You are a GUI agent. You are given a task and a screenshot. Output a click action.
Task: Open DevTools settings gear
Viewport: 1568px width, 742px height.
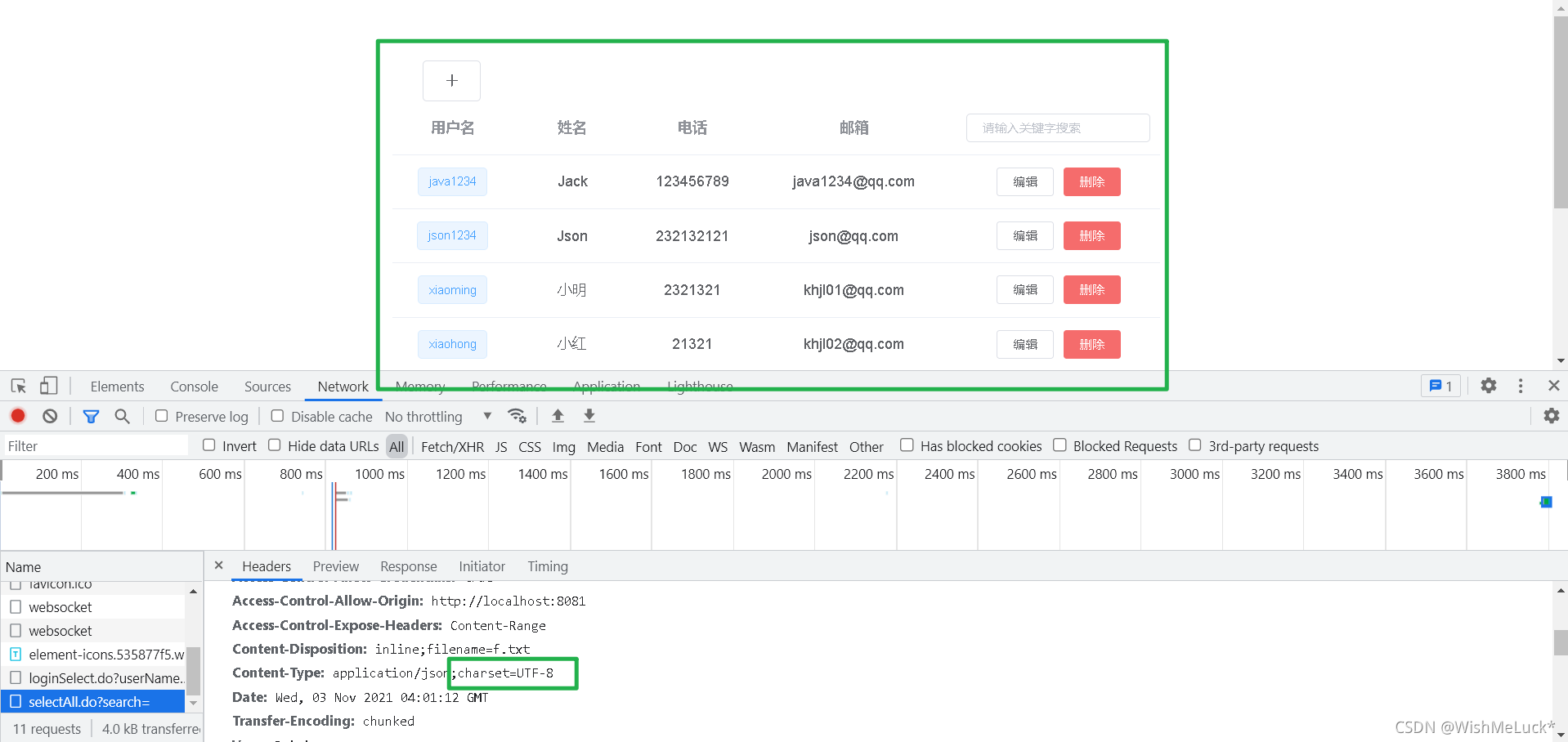1489,386
